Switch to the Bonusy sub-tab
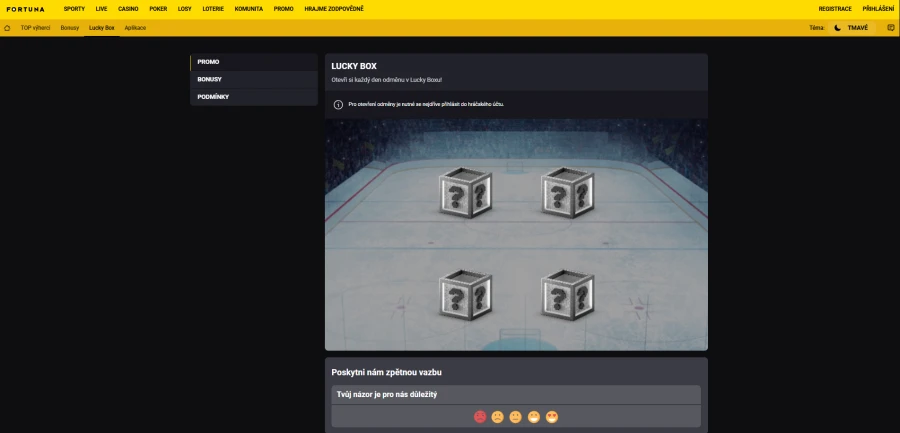The height and width of the screenshot is (433, 900). (70, 28)
